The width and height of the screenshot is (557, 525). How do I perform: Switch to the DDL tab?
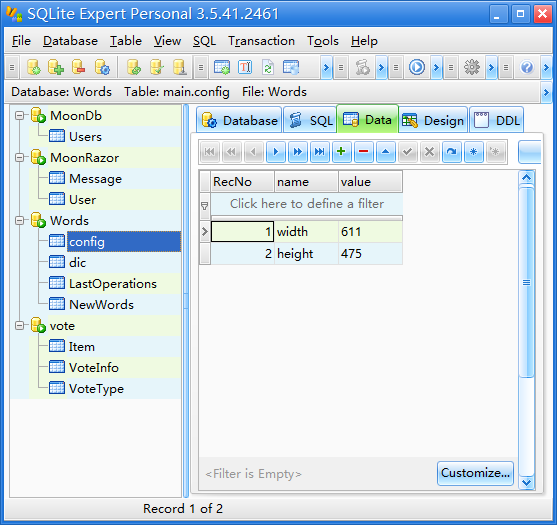[x=497, y=120]
